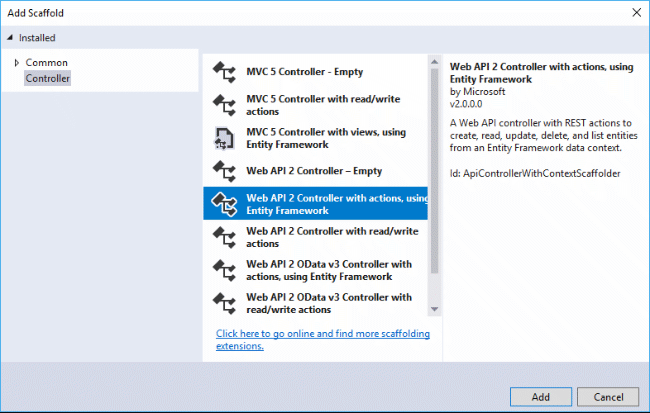
Task: Expand the Common tree node arrow
Action: point(16,63)
